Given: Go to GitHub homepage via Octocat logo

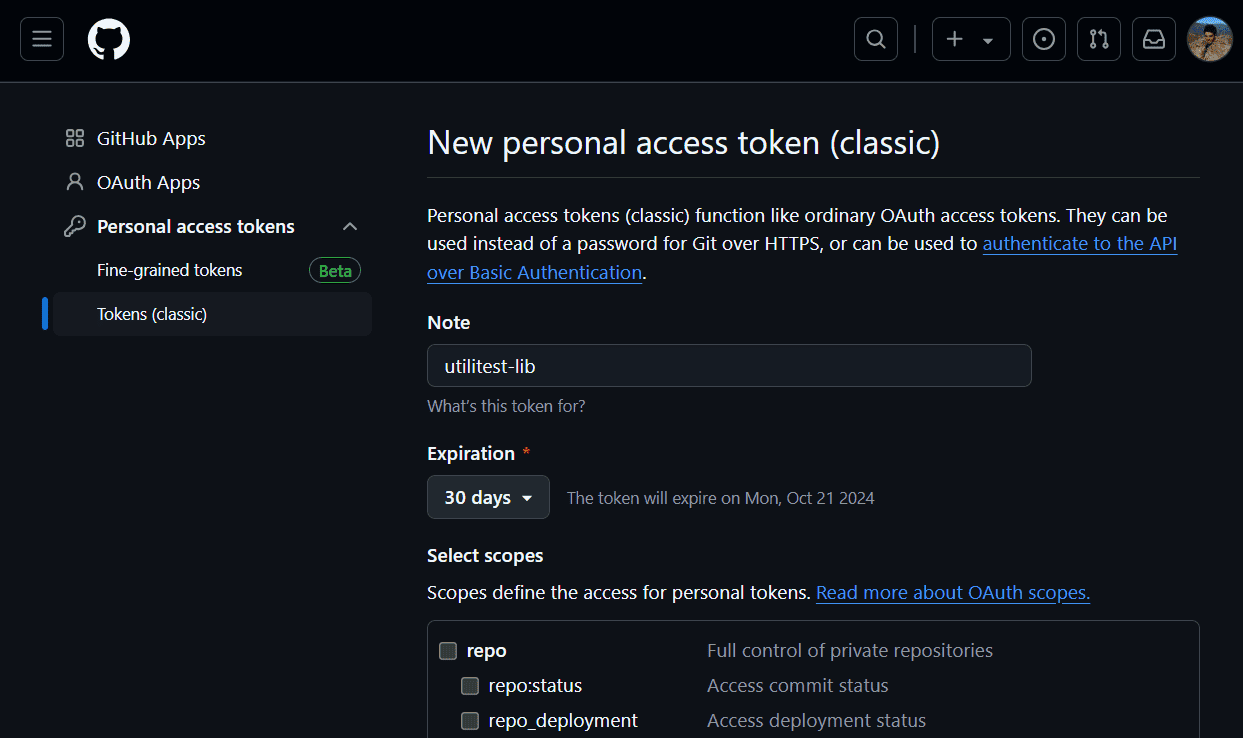Looking at the screenshot, I should coord(109,39).
